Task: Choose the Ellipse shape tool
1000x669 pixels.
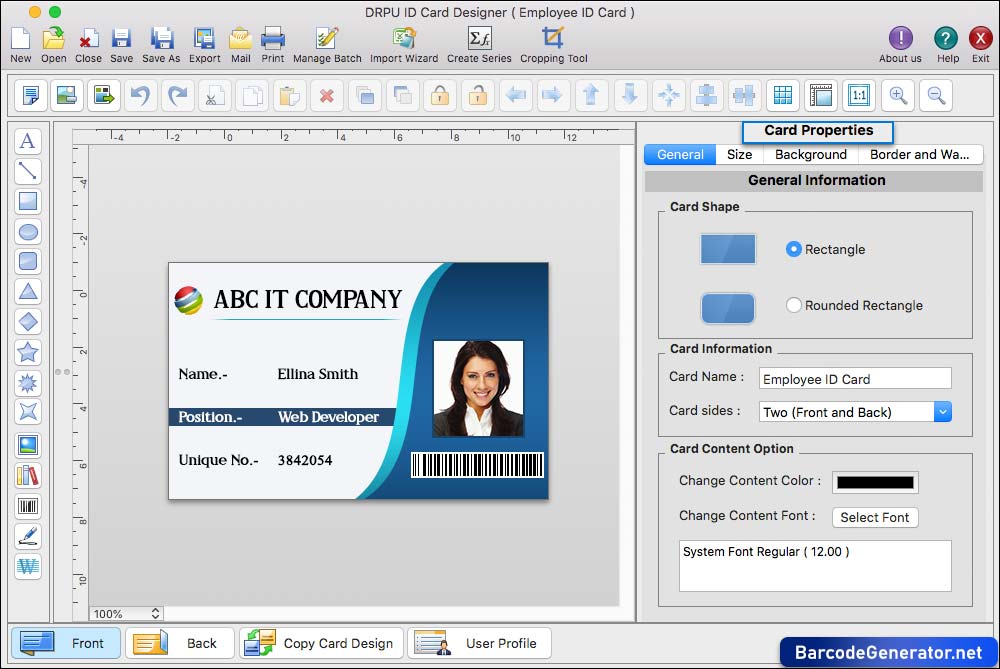Action: (x=28, y=232)
